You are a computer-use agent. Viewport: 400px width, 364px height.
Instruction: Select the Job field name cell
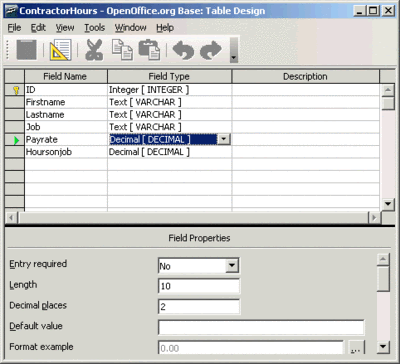pos(66,127)
